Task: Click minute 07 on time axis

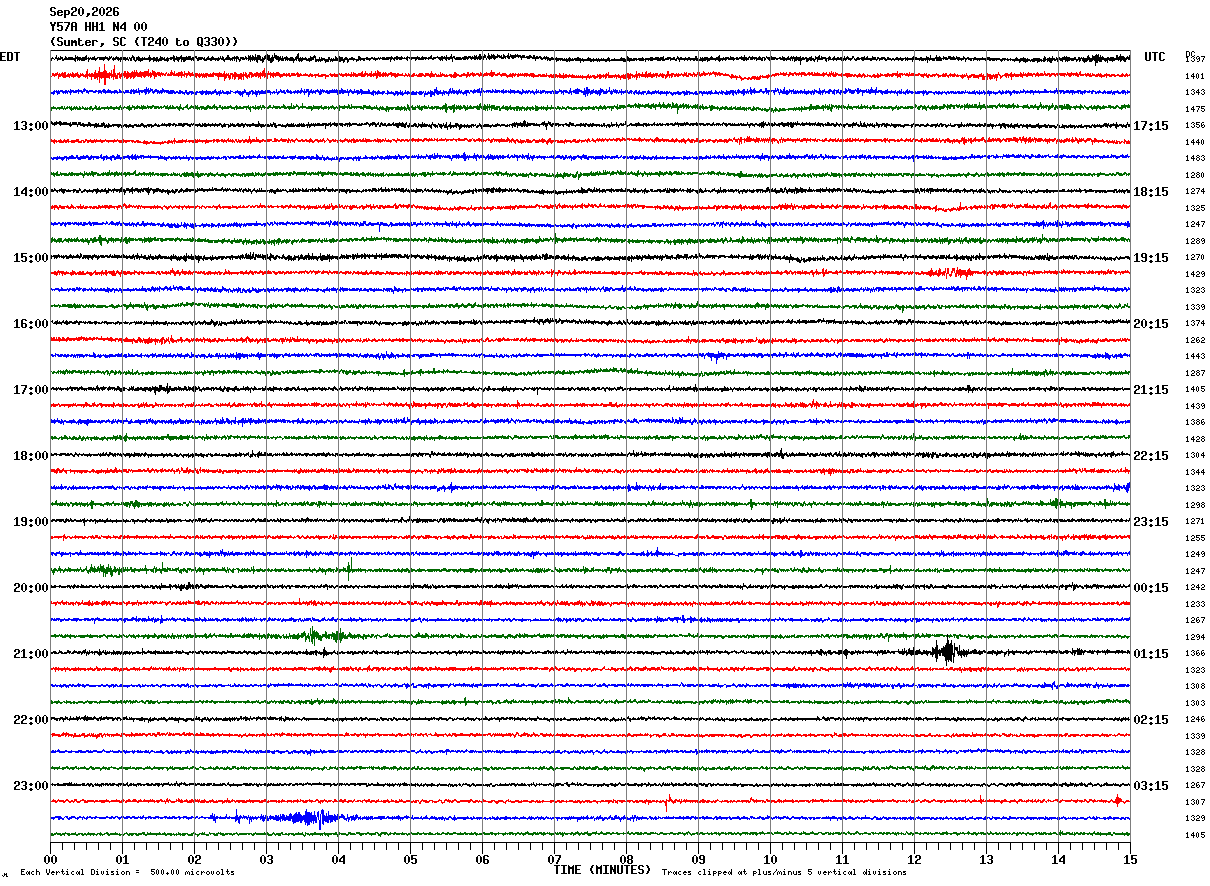Action: pyautogui.click(x=554, y=859)
